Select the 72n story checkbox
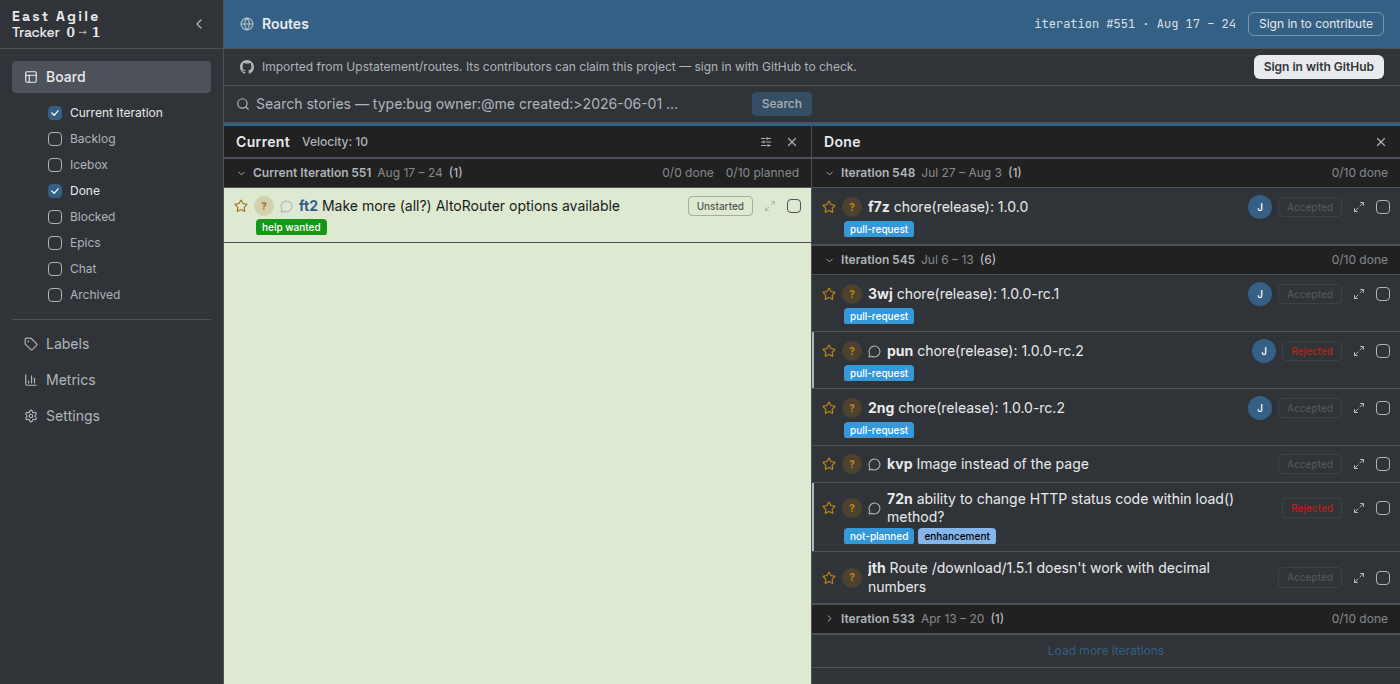The width and height of the screenshot is (1400, 684). 1383,508
